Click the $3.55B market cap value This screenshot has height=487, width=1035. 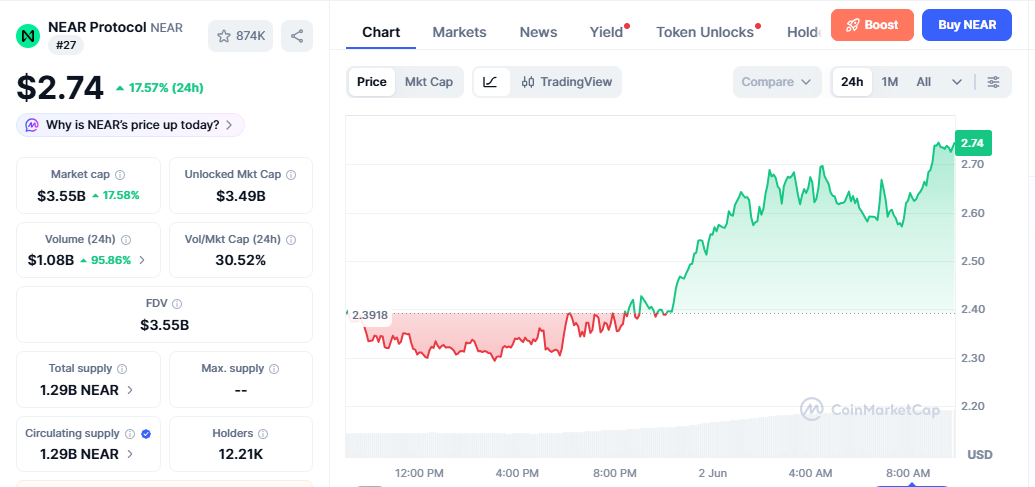pyautogui.click(x=62, y=195)
